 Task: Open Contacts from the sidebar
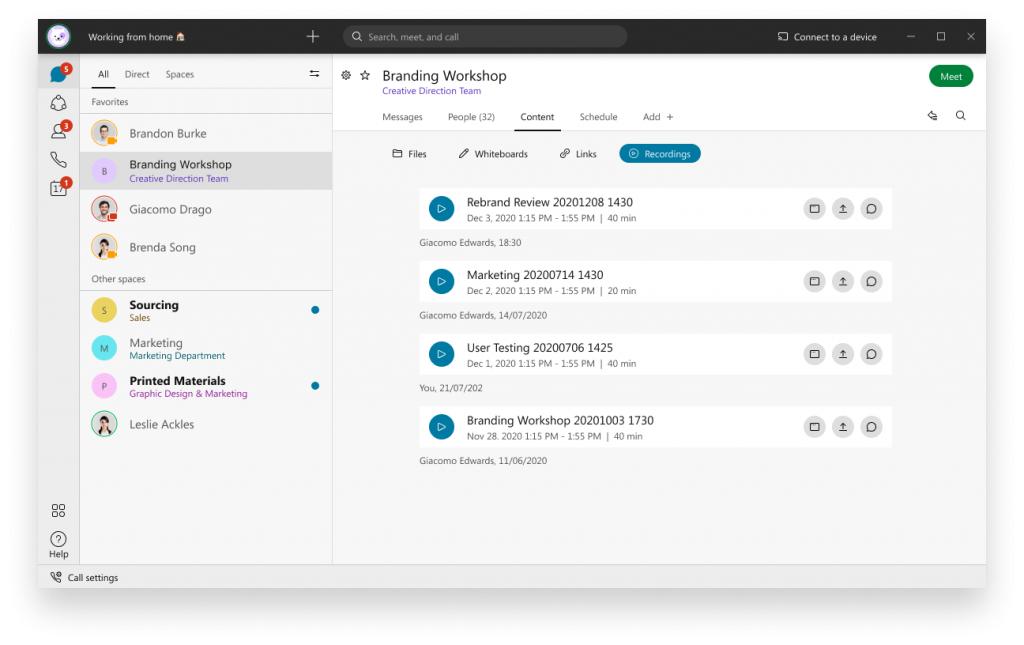point(58,130)
